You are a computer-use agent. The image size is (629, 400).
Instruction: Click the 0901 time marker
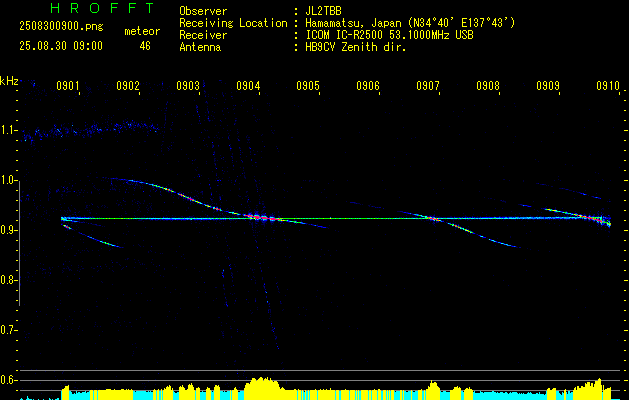pos(67,85)
